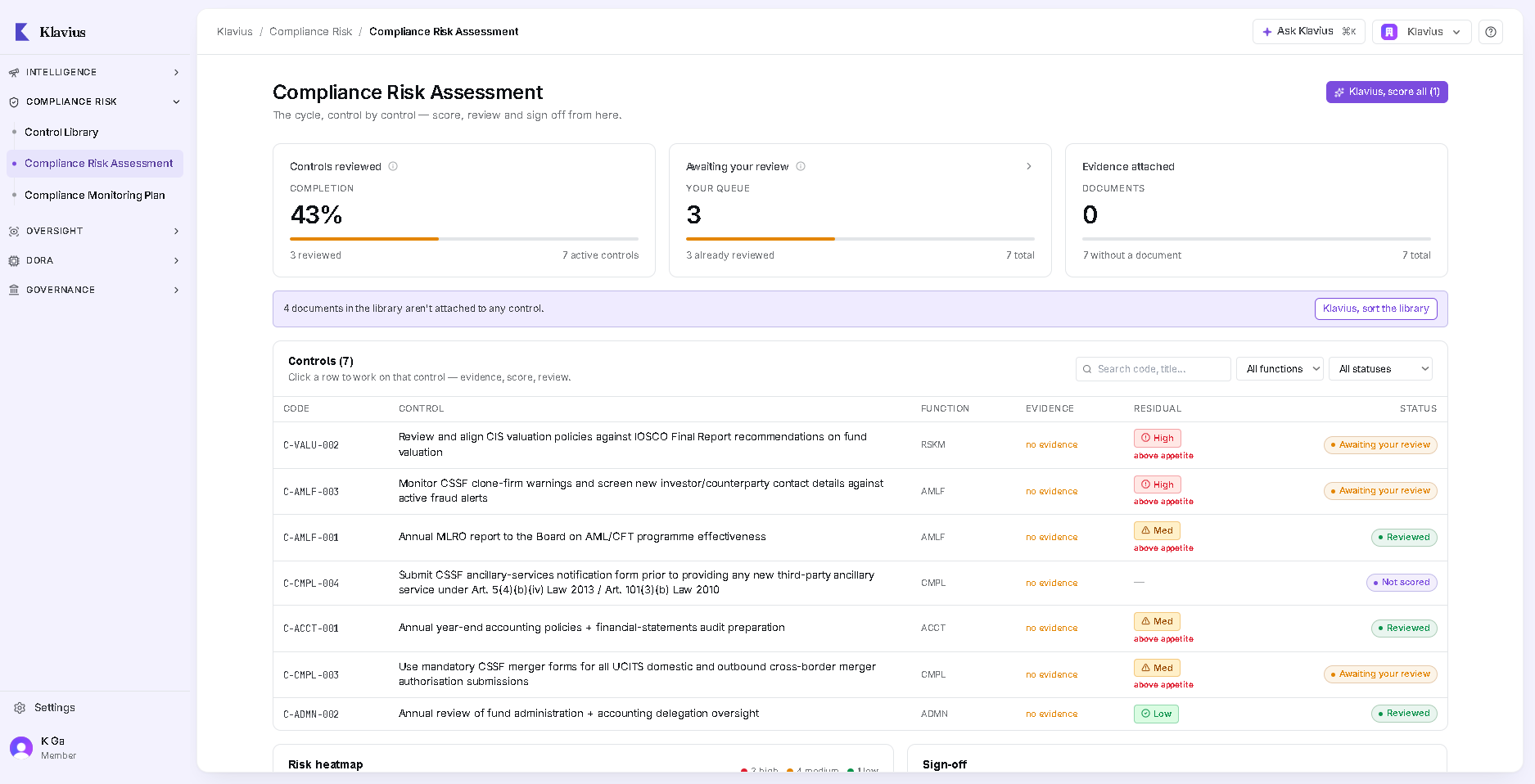Viewport: 1535px width, 784px height.
Task: Click the sparkle icon in score all button
Action: (1339, 92)
